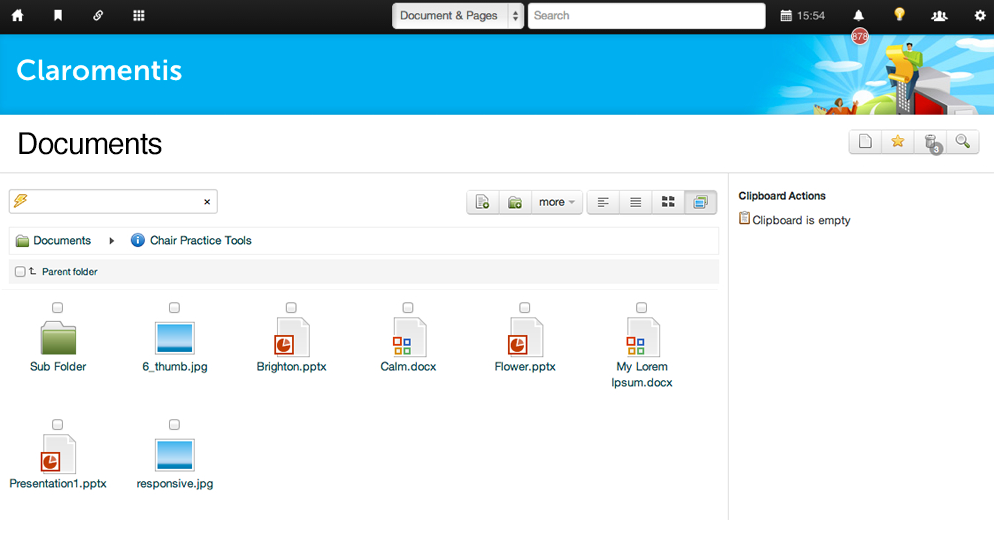Screen dimensions: 994x546
Task: Click the 'Clipboard is empty' text
Action: [801, 220]
